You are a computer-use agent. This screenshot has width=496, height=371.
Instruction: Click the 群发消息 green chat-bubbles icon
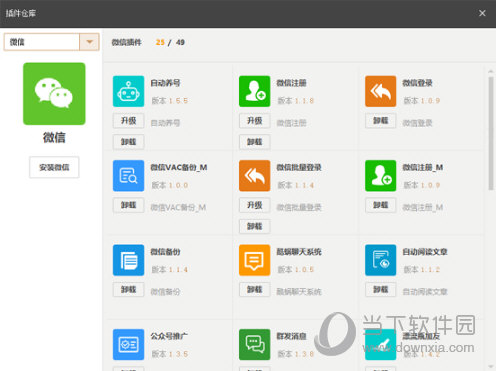(x=254, y=344)
